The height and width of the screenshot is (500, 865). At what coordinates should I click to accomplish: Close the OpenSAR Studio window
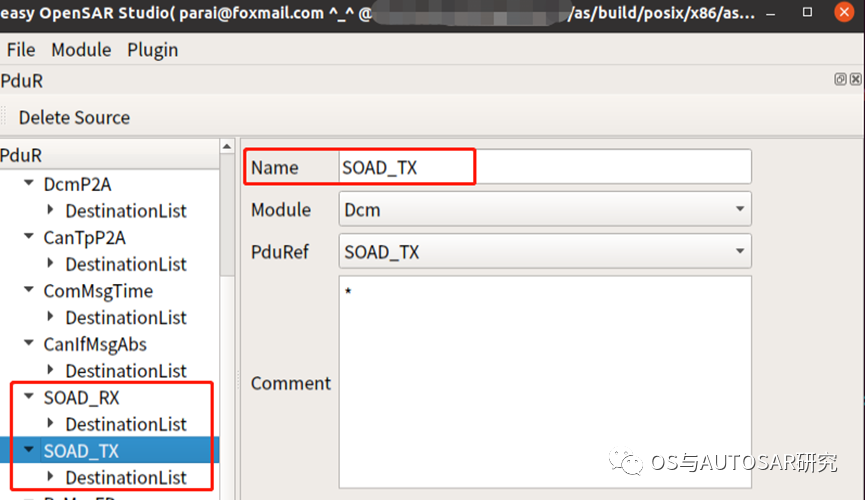tap(844, 12)
